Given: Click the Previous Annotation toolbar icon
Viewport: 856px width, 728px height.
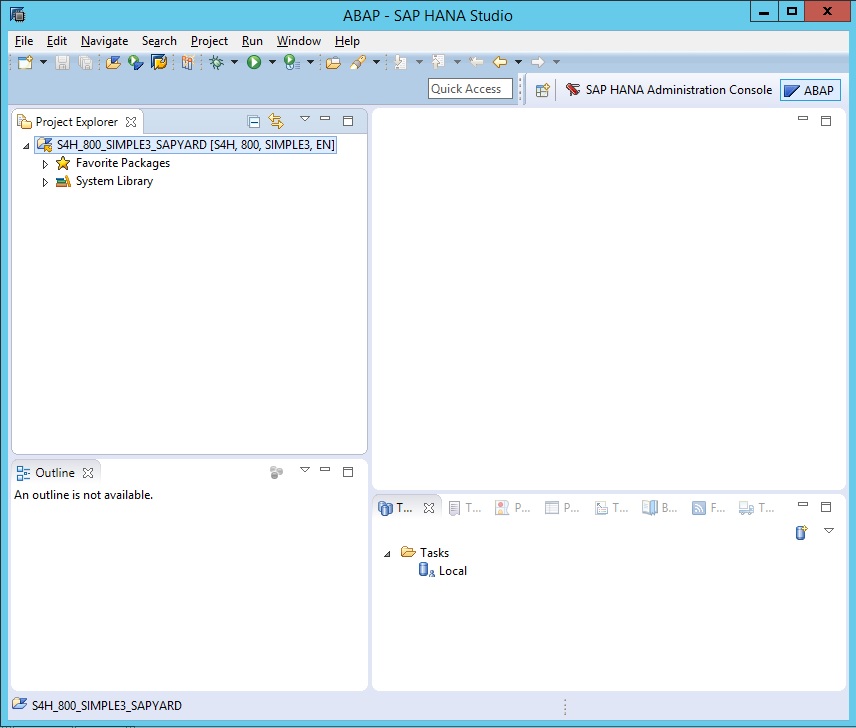Looking at the screenshot, I should [438, 62].
